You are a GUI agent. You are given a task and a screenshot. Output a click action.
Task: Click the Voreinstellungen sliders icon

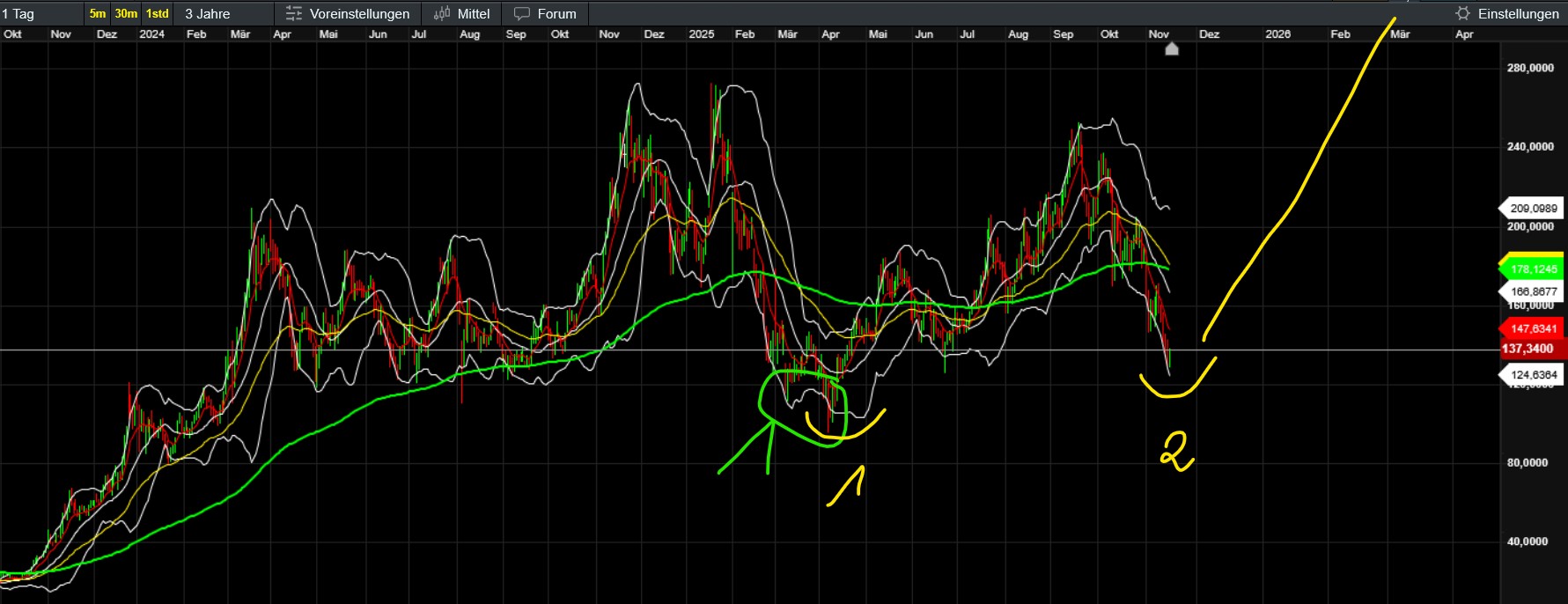[294, 13]
